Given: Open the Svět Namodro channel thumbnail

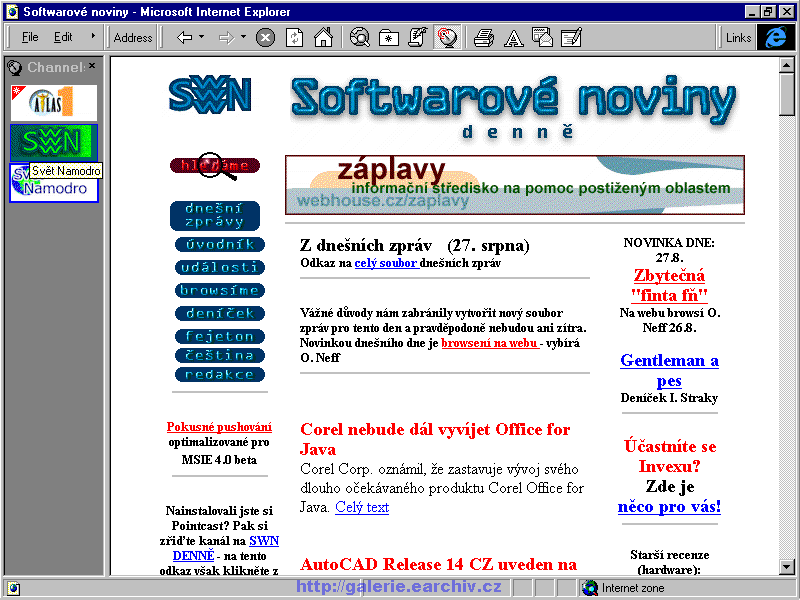Looking at the screenshot, I should 54,188.
